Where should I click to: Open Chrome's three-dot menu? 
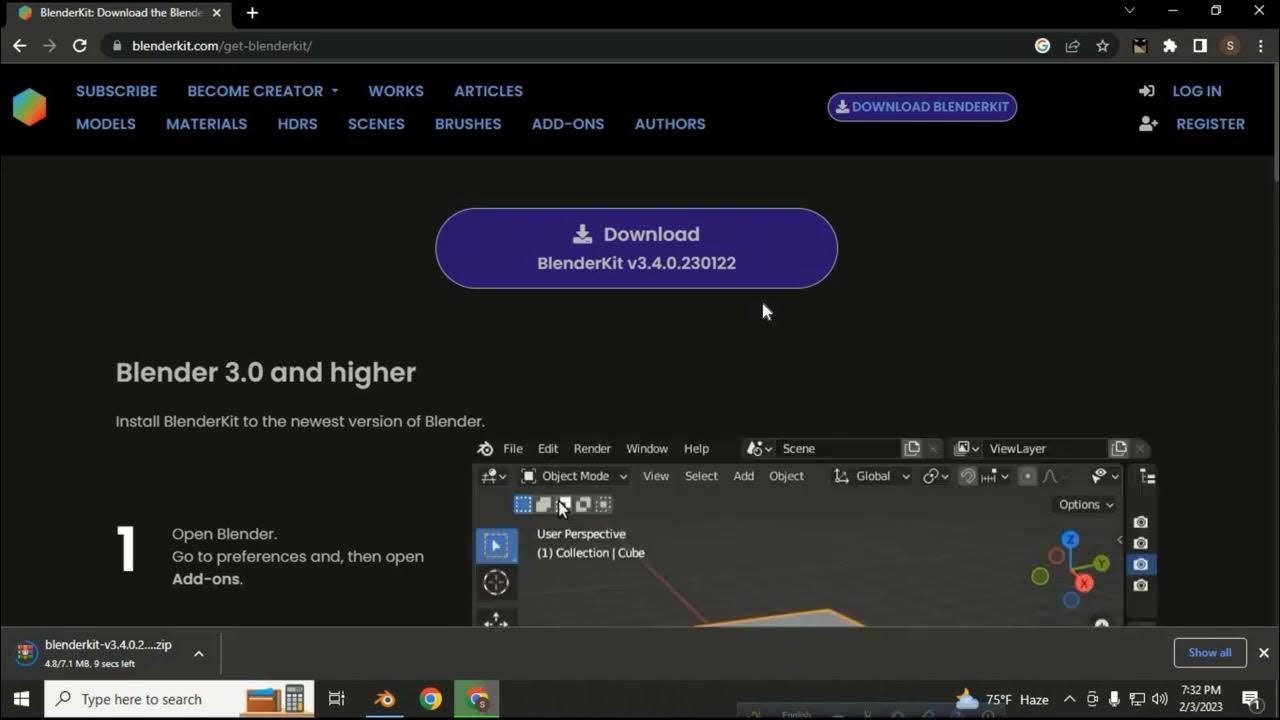click(x=1260, y=46)
